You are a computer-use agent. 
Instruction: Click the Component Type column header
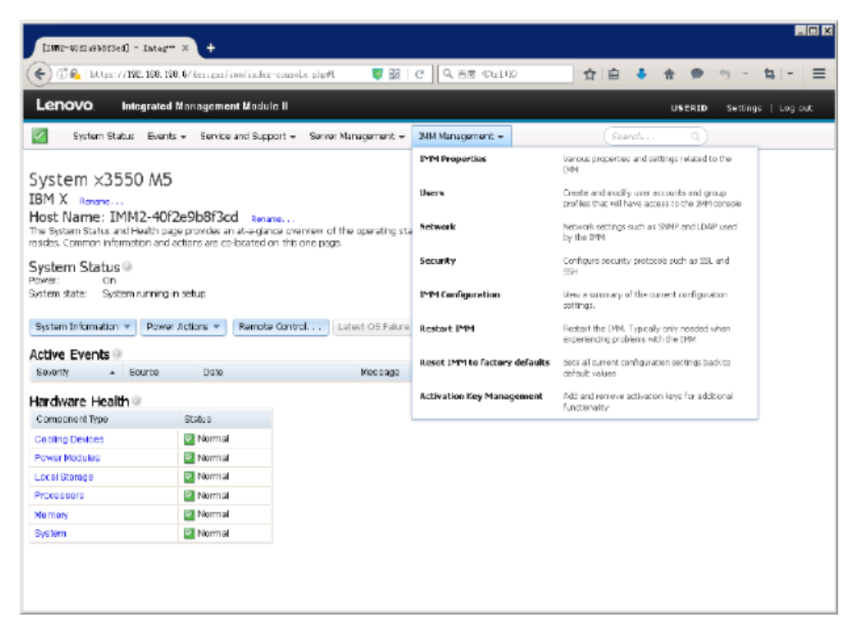(x=72, y=419)
